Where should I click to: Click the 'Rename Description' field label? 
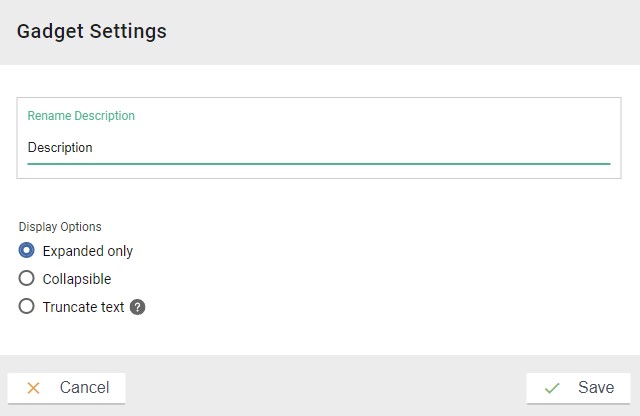(81, 116)
